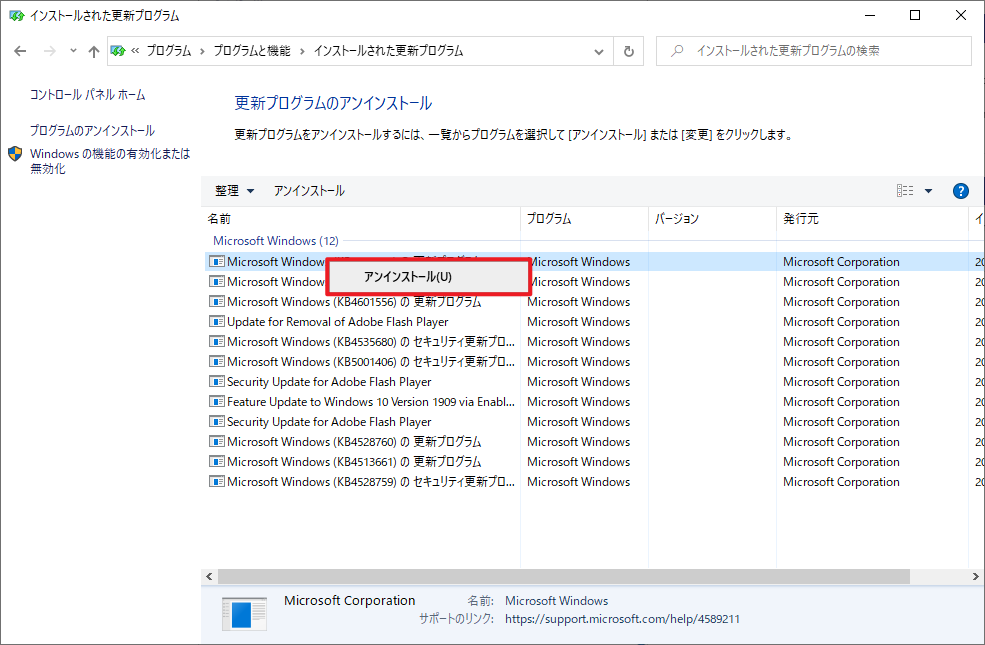
Task: Click the scrollbar left arrow
Action: [x=209, y=577]
